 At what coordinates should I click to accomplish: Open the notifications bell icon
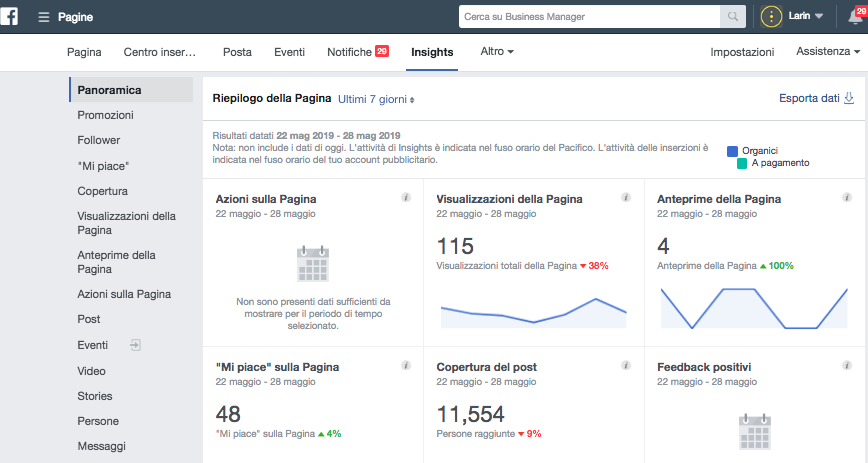coord(855,17)
